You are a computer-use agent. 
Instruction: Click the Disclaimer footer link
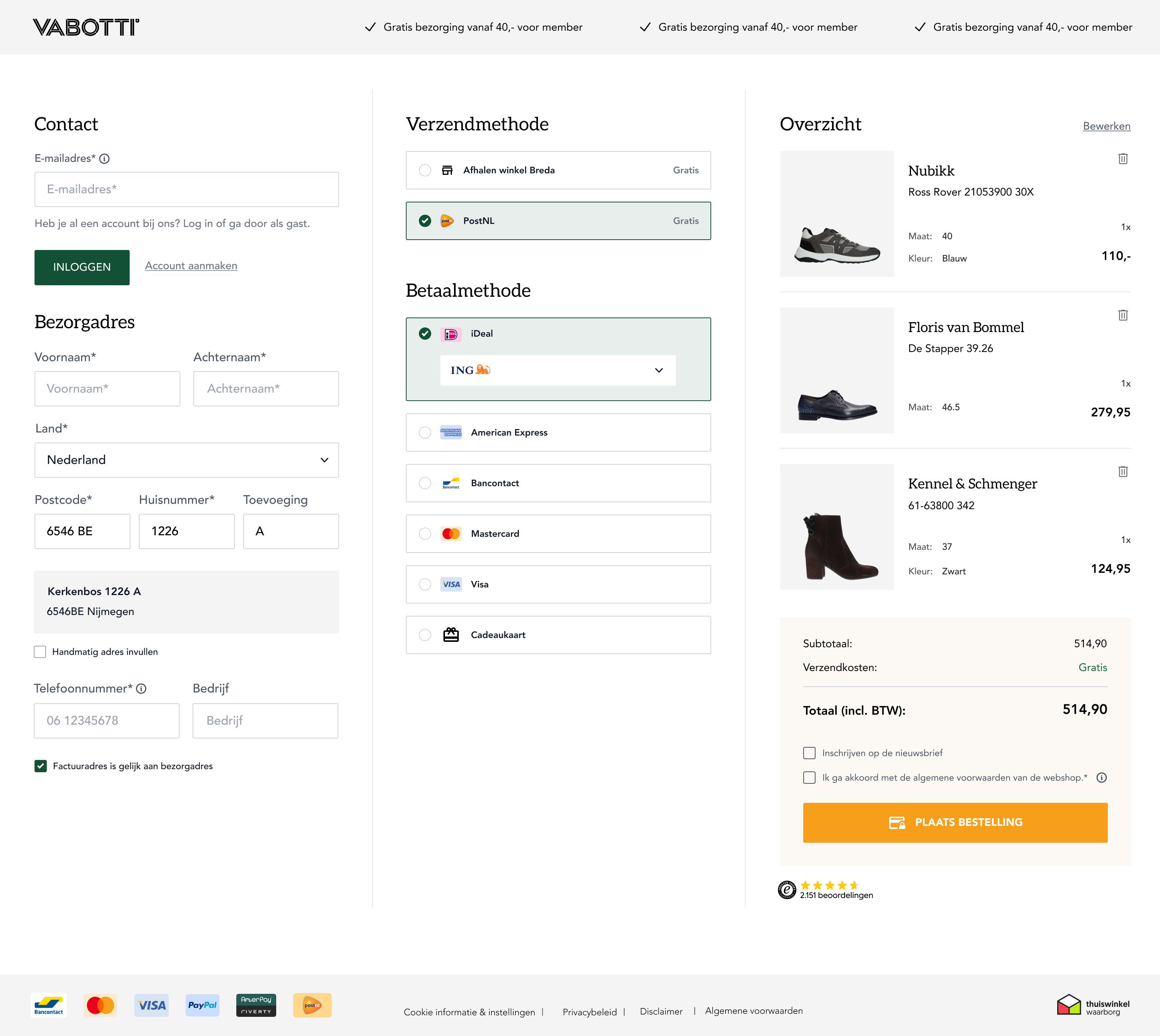coord(661,1011)
